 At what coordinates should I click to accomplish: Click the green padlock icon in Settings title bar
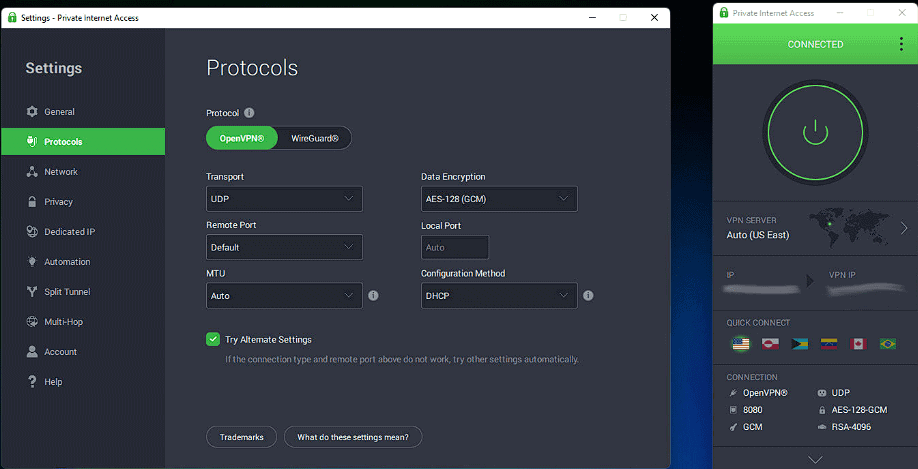pyautogui.click(x=12, y=18)
